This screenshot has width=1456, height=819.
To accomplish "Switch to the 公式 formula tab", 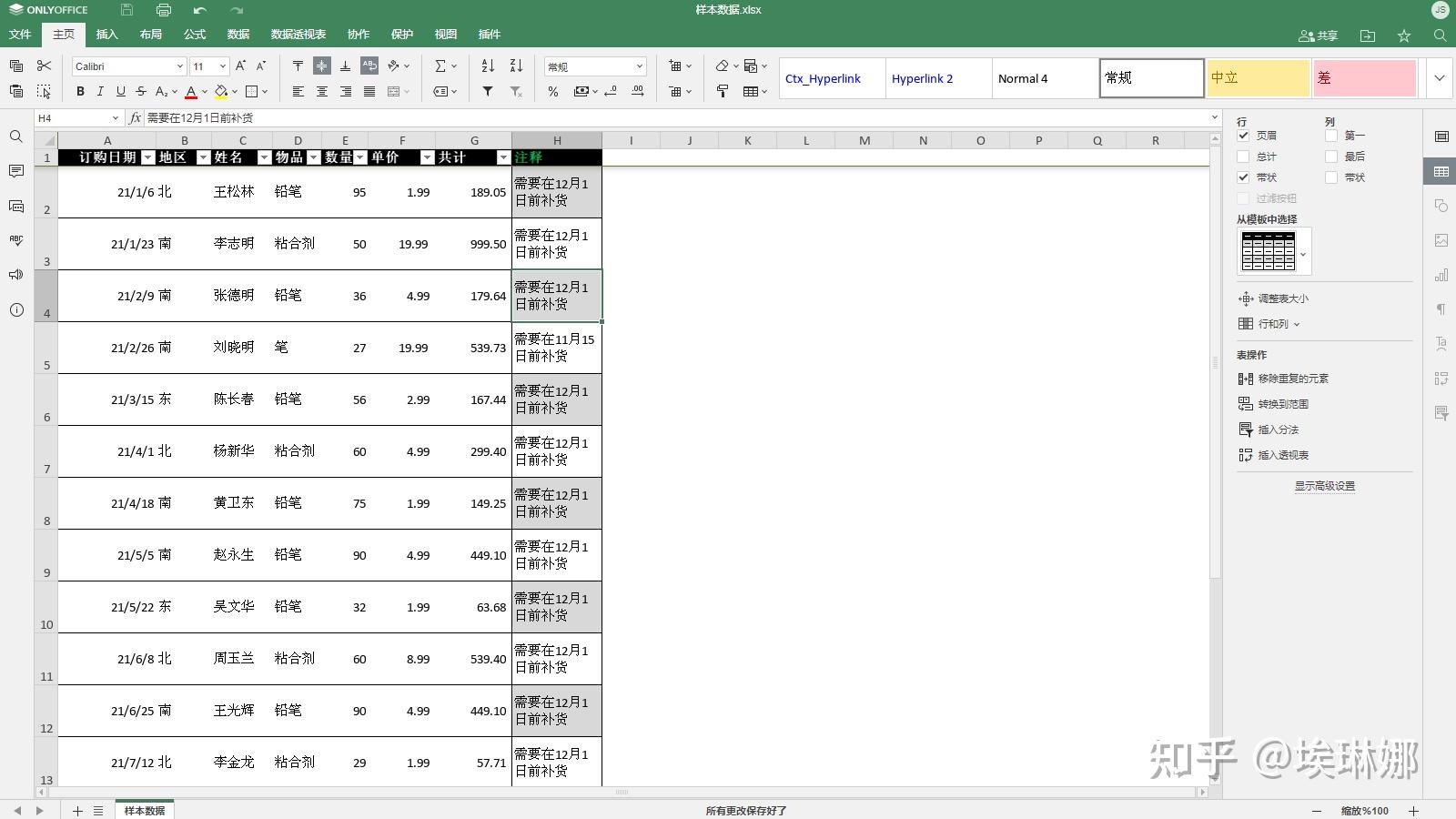I will (x=195, y=35).
